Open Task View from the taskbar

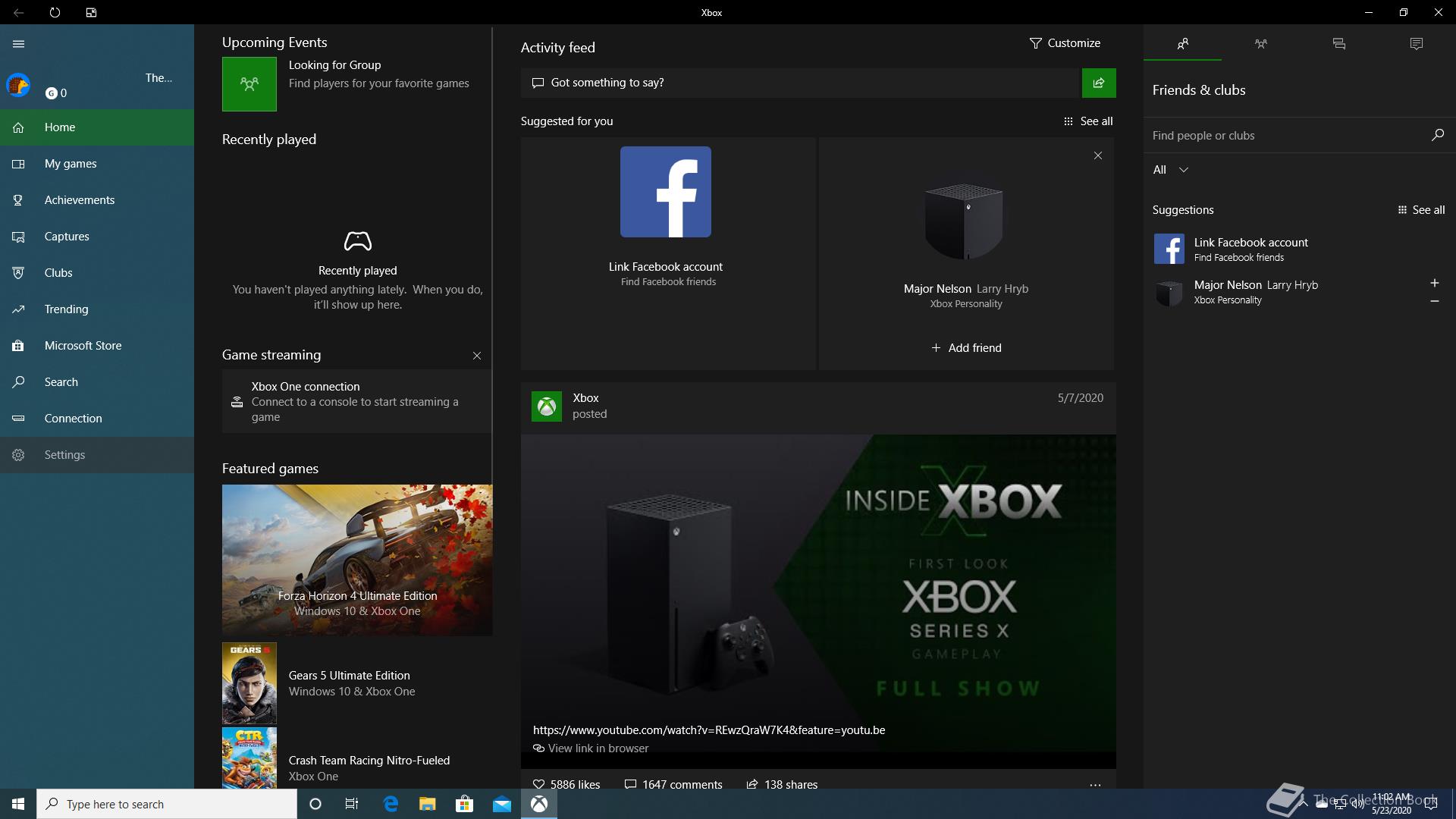(x=352, y=804)
